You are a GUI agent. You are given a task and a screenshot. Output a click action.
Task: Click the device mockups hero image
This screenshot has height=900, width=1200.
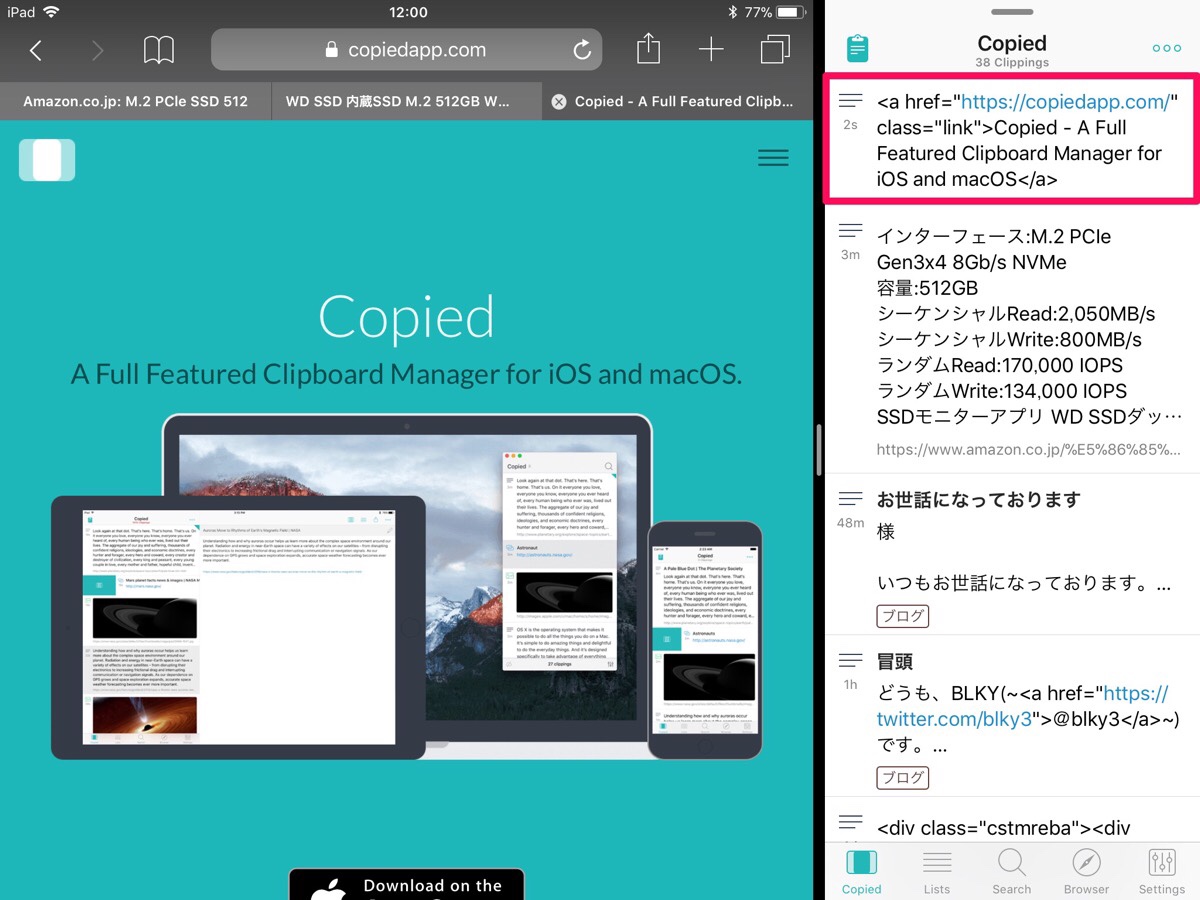point(406,587)
